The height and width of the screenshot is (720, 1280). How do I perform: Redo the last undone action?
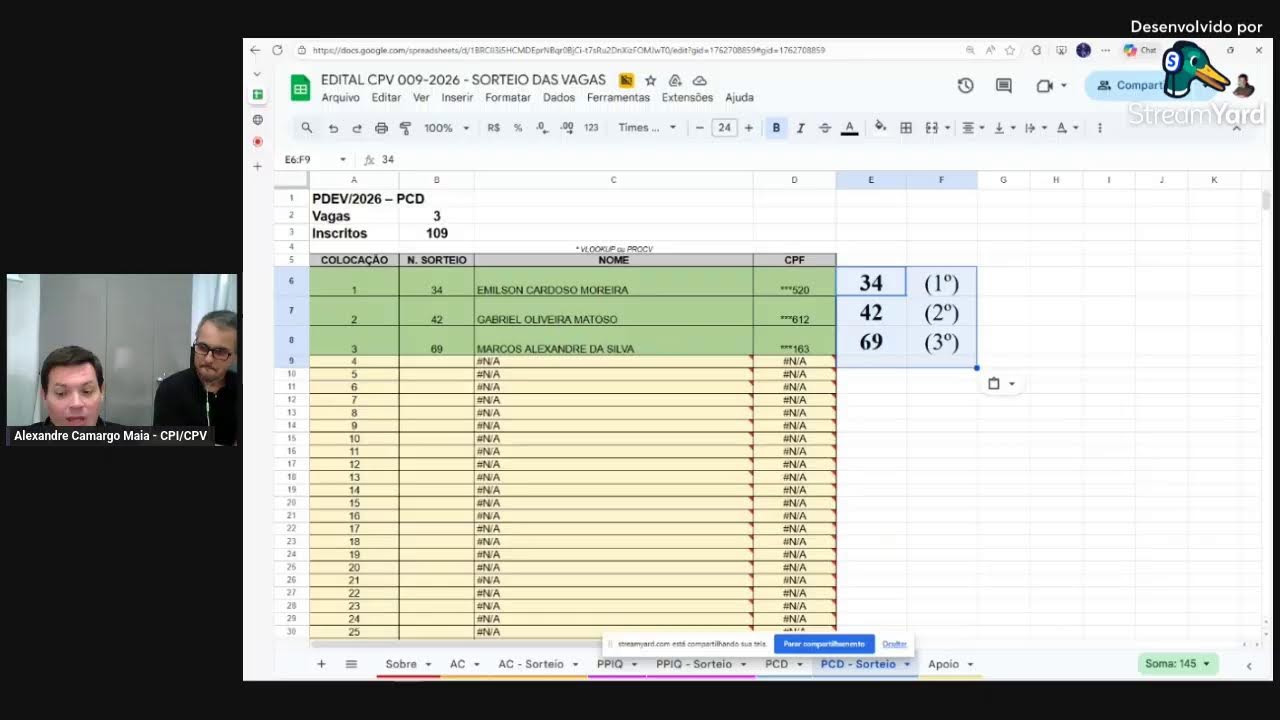357,128
